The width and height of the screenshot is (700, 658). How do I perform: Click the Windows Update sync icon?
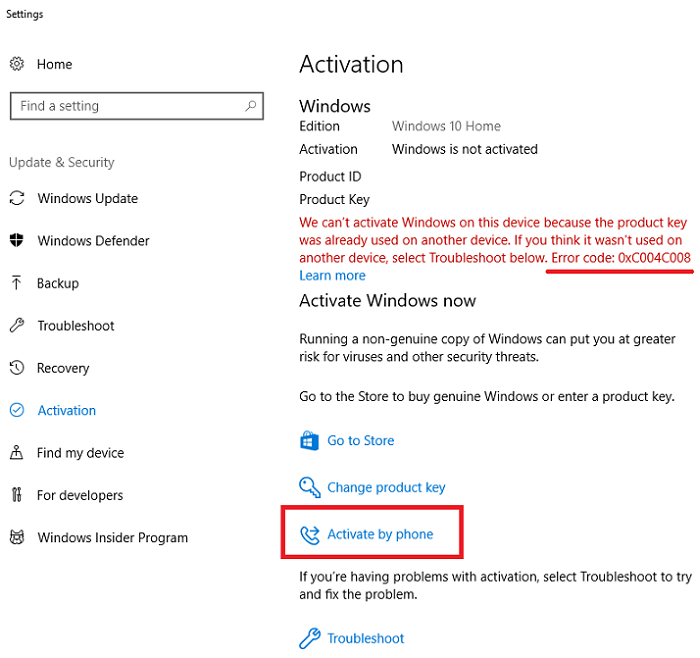16,198
